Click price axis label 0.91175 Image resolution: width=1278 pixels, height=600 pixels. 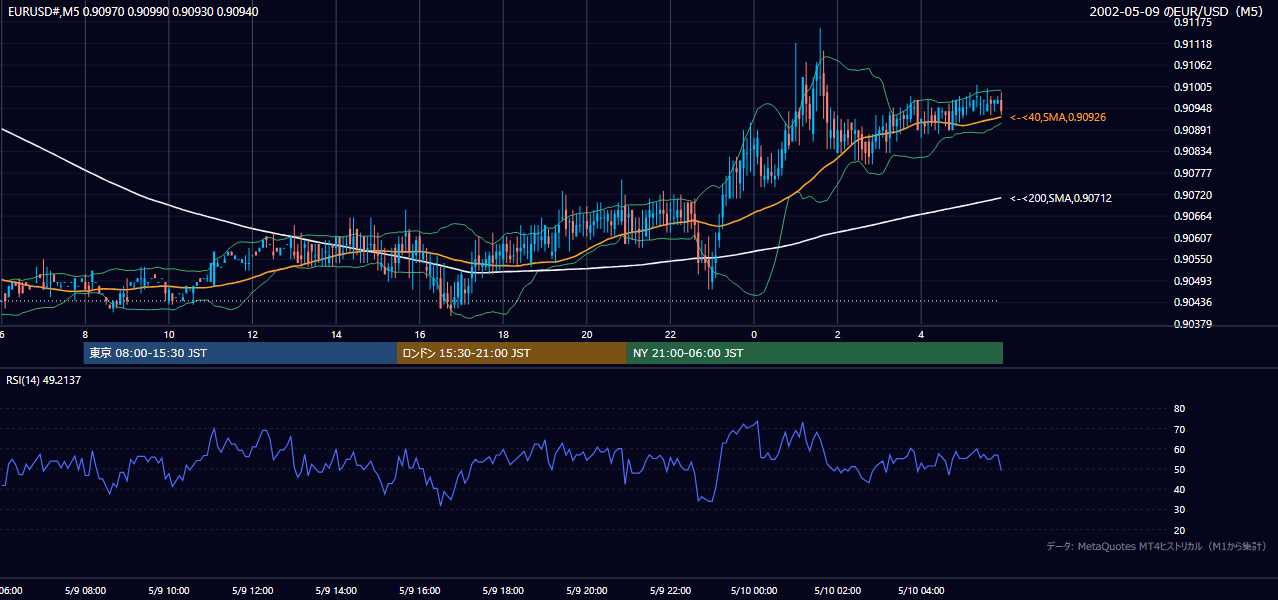tap(1192, 22)
